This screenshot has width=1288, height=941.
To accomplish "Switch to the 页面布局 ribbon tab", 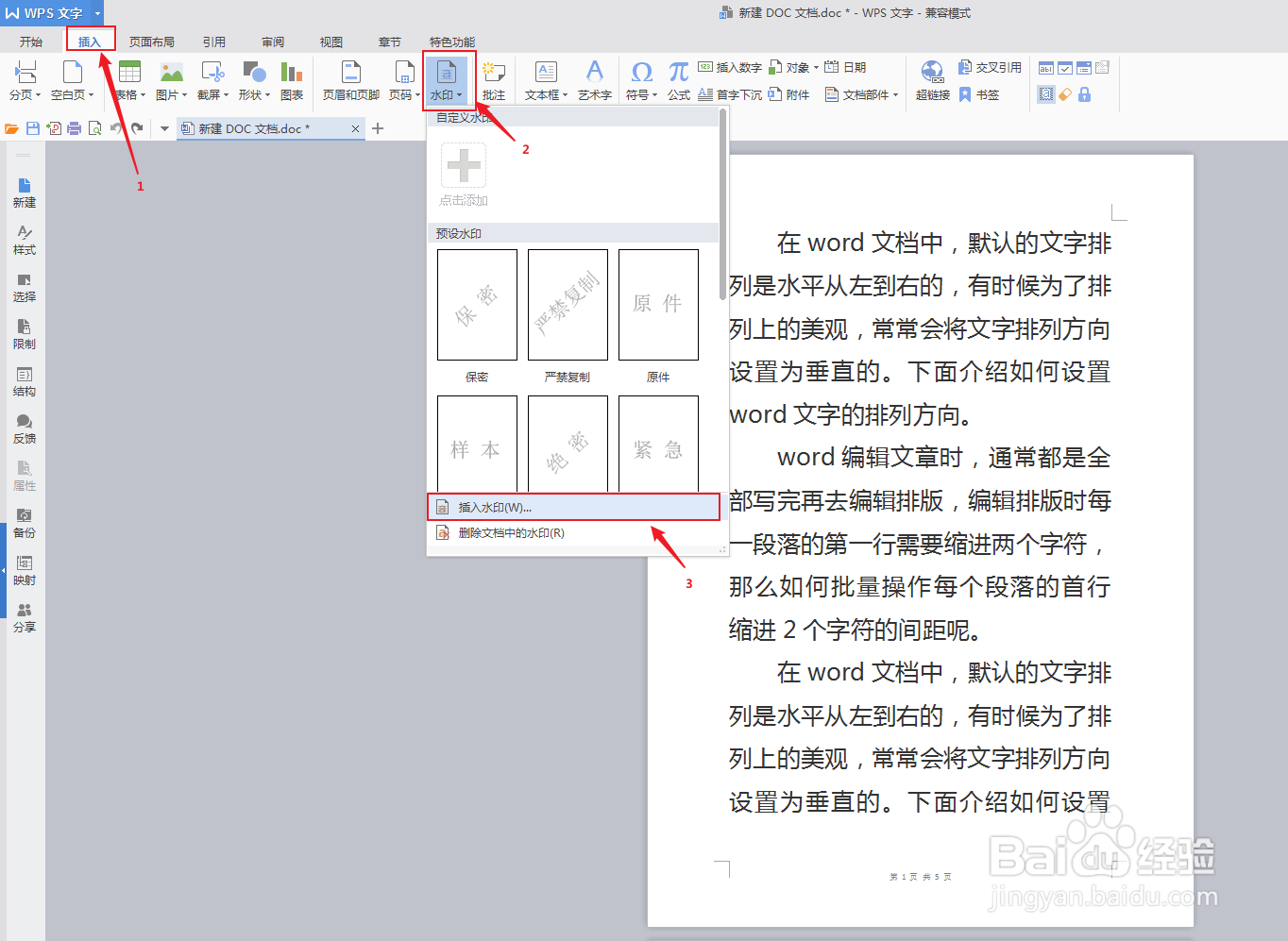I will click(x=152, y=41).
